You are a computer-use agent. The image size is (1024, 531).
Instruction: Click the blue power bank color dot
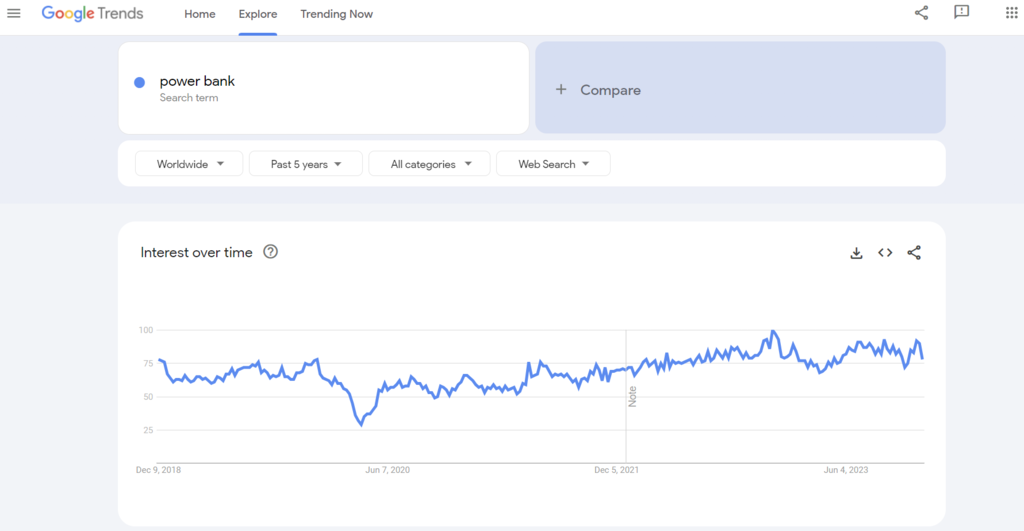tap(140, 82)
